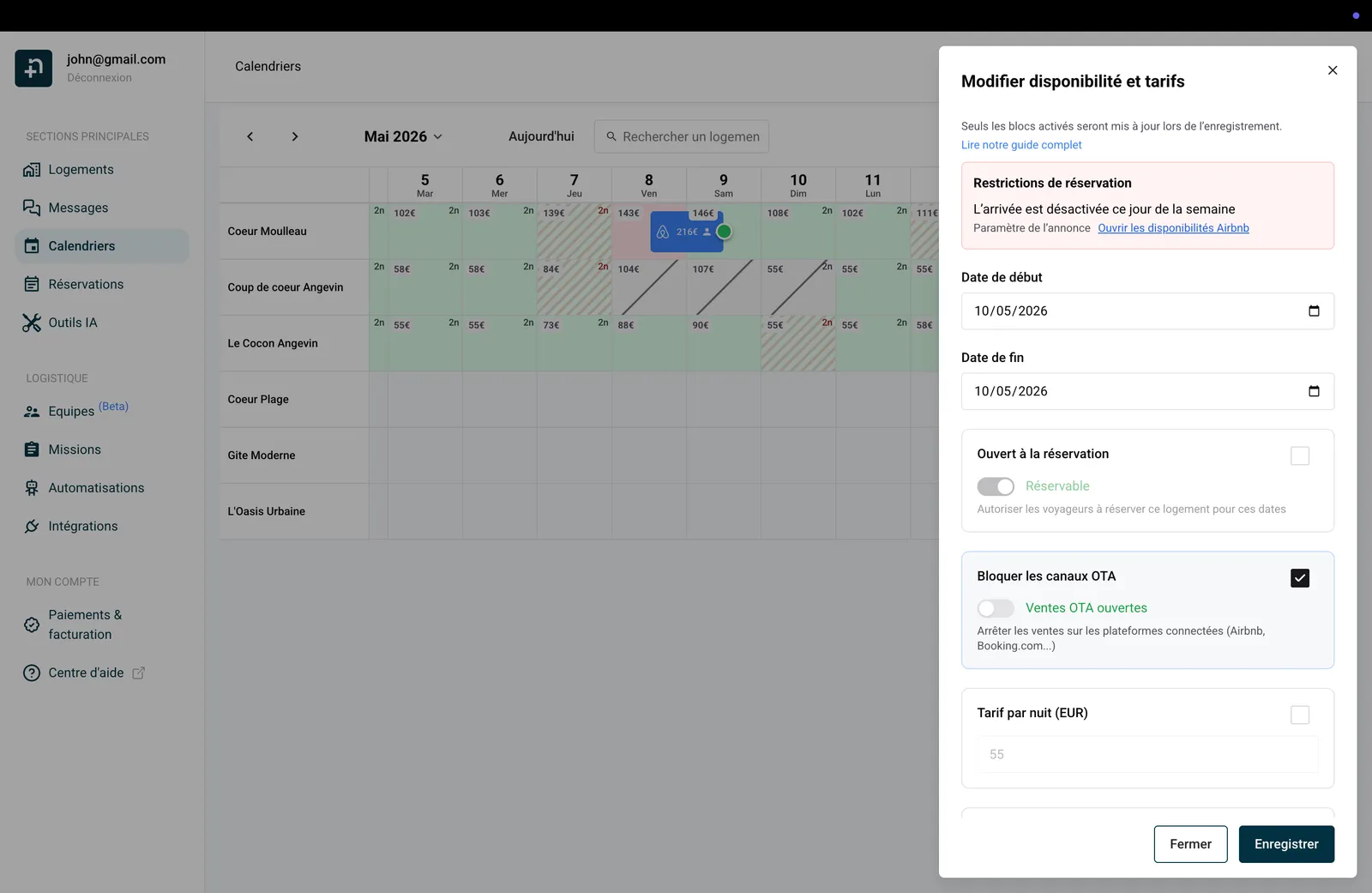Click the Outils IA tools icon
The image size is (1372, 893).
pos(32,323)
